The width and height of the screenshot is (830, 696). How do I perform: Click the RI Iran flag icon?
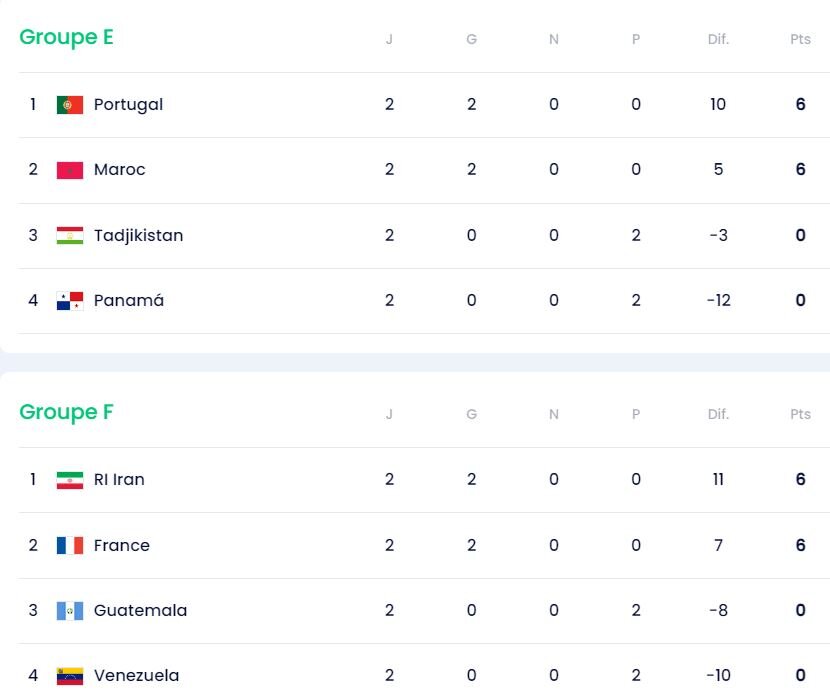click(x=70, y=480)
